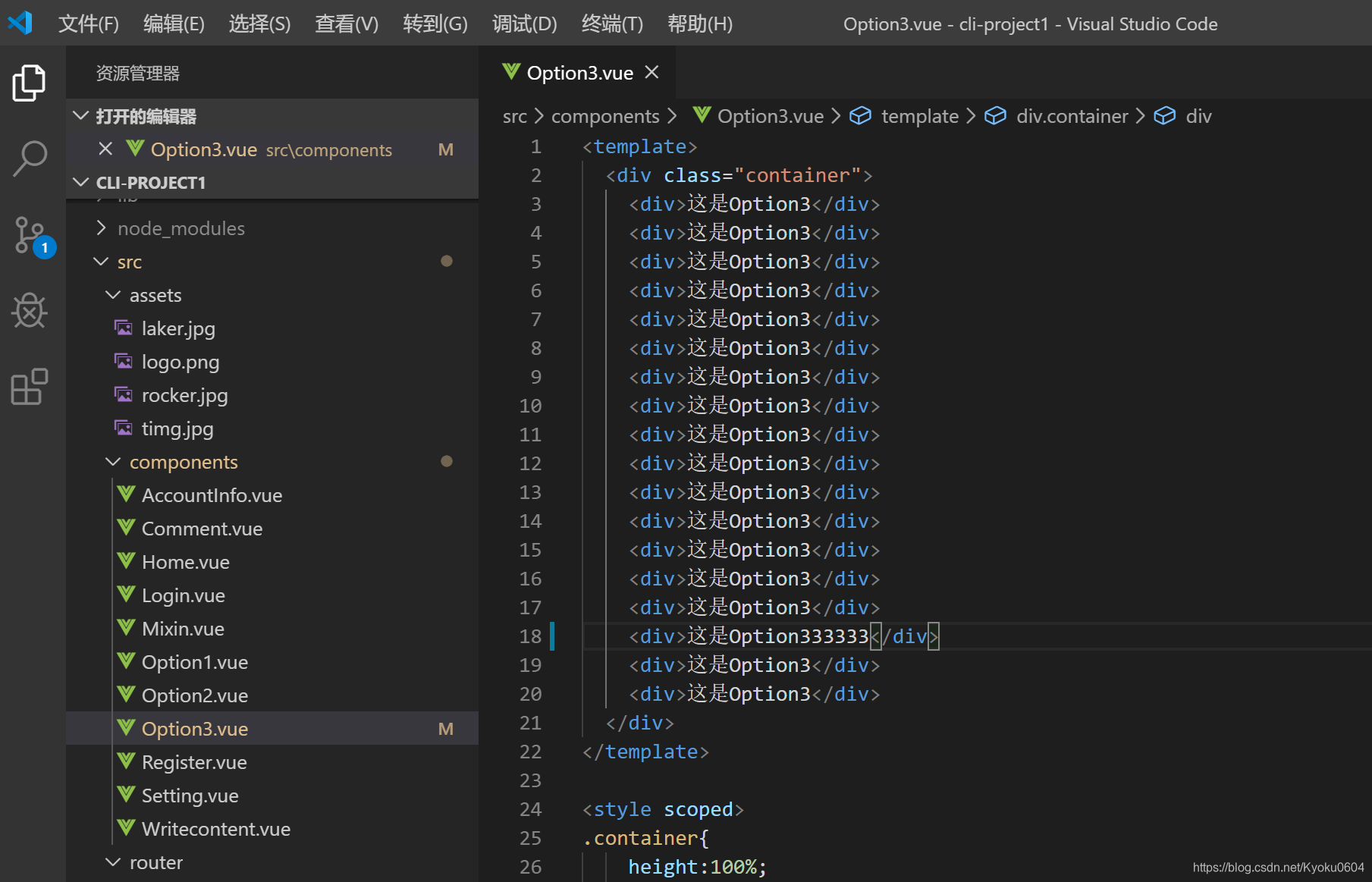This screenshot has width=1372, height=882.
Task: Click the template symbol icon in breadcrumb
Action: (860, 115)
